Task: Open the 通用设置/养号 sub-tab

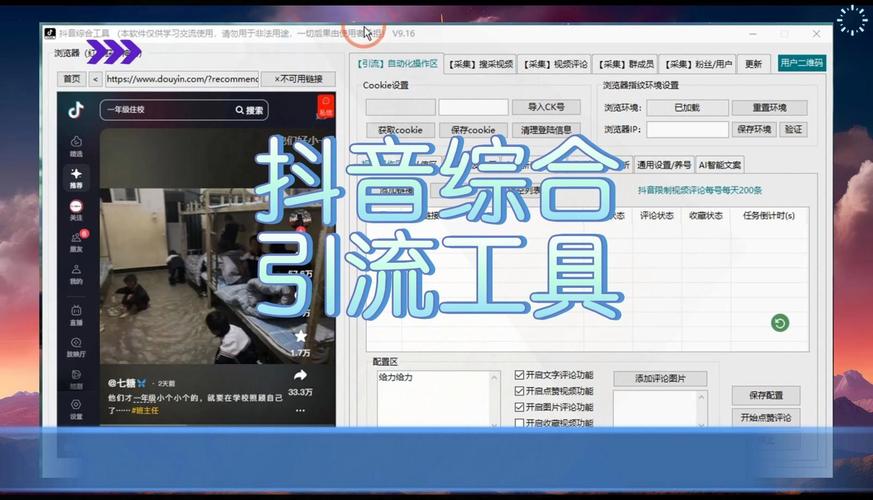Action: click(664, 165)
